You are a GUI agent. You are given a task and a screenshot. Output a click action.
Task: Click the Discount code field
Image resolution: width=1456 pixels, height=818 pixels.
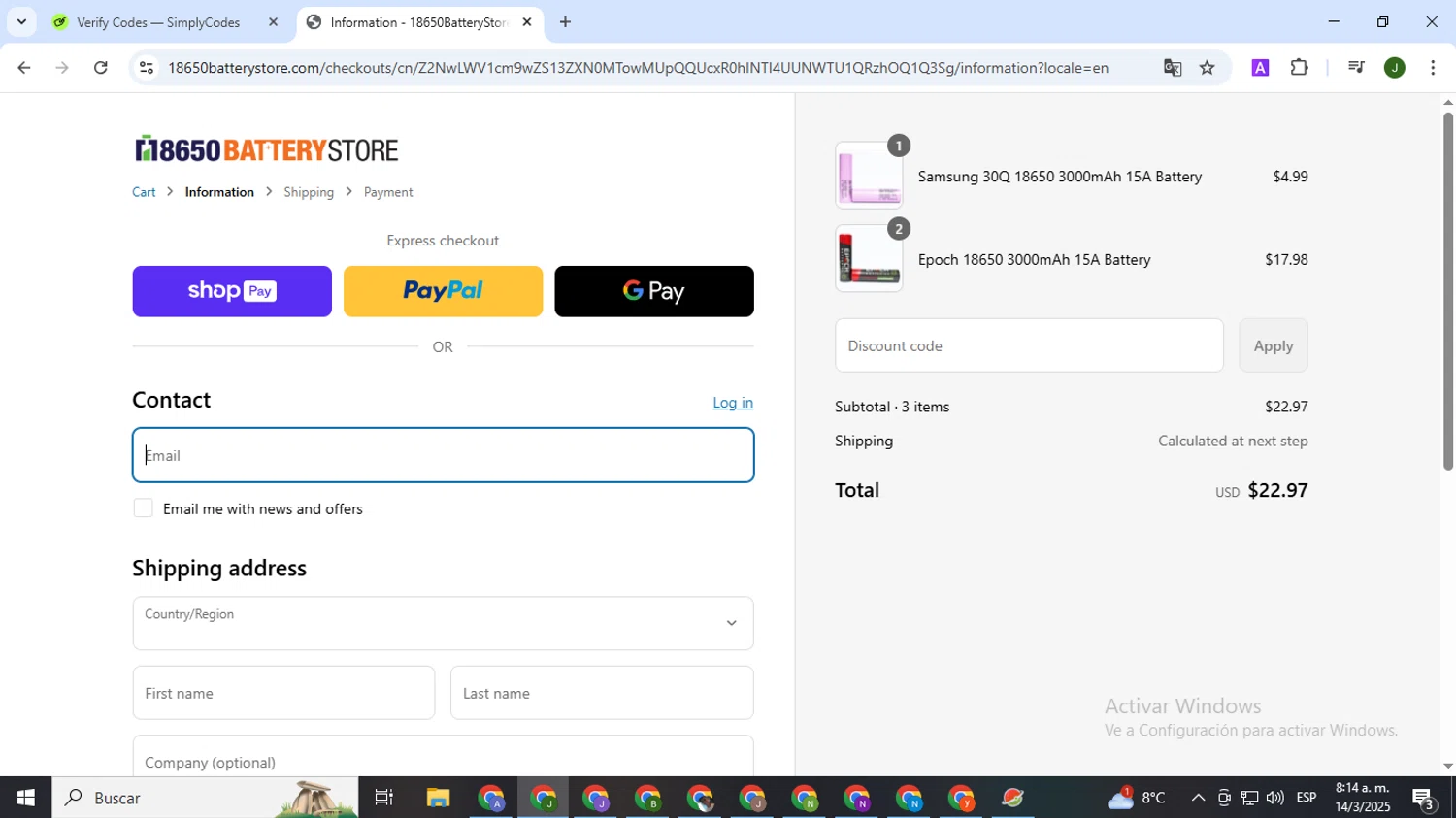click(1029, 345)
